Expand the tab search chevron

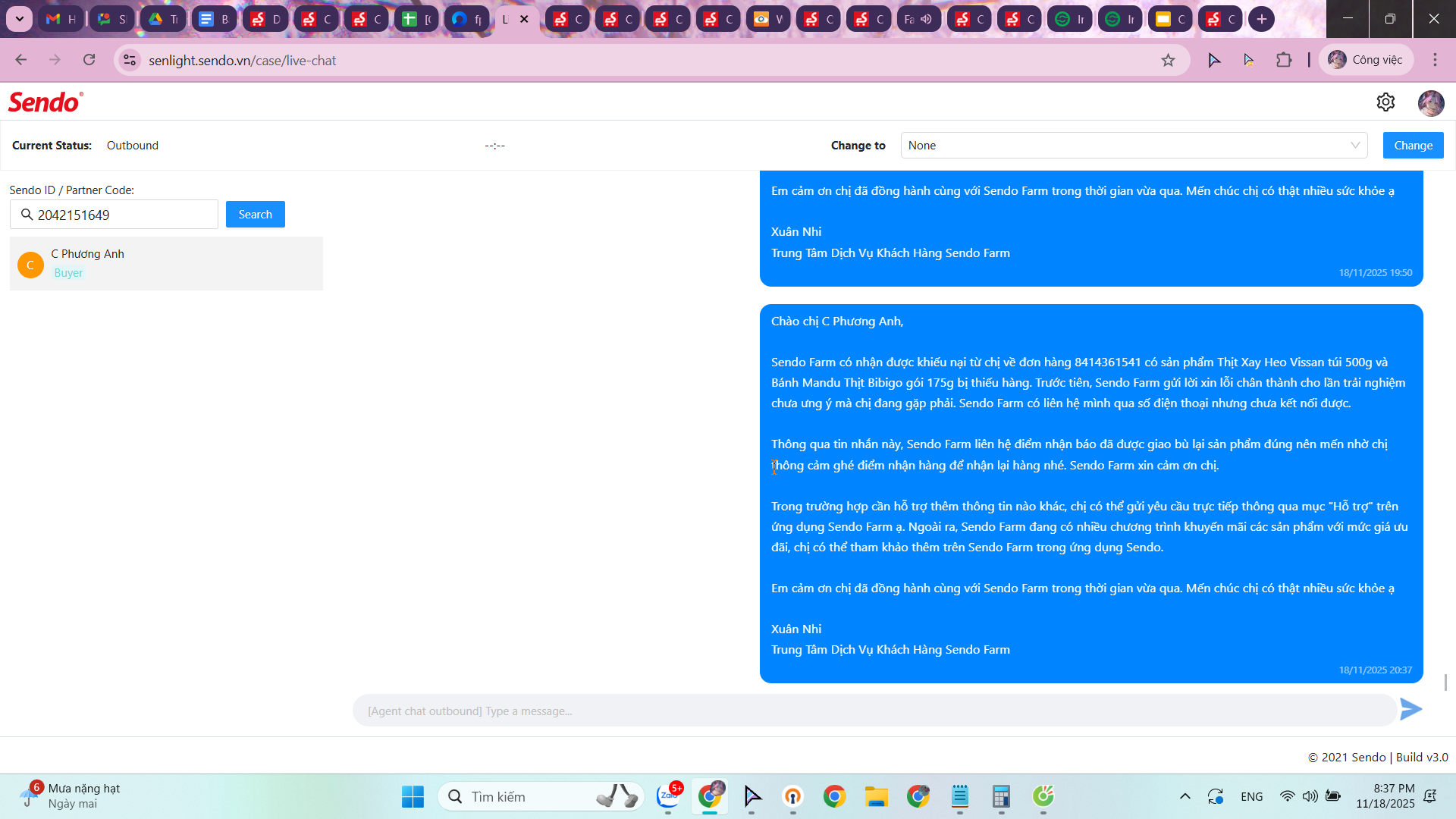click(20, 19)
